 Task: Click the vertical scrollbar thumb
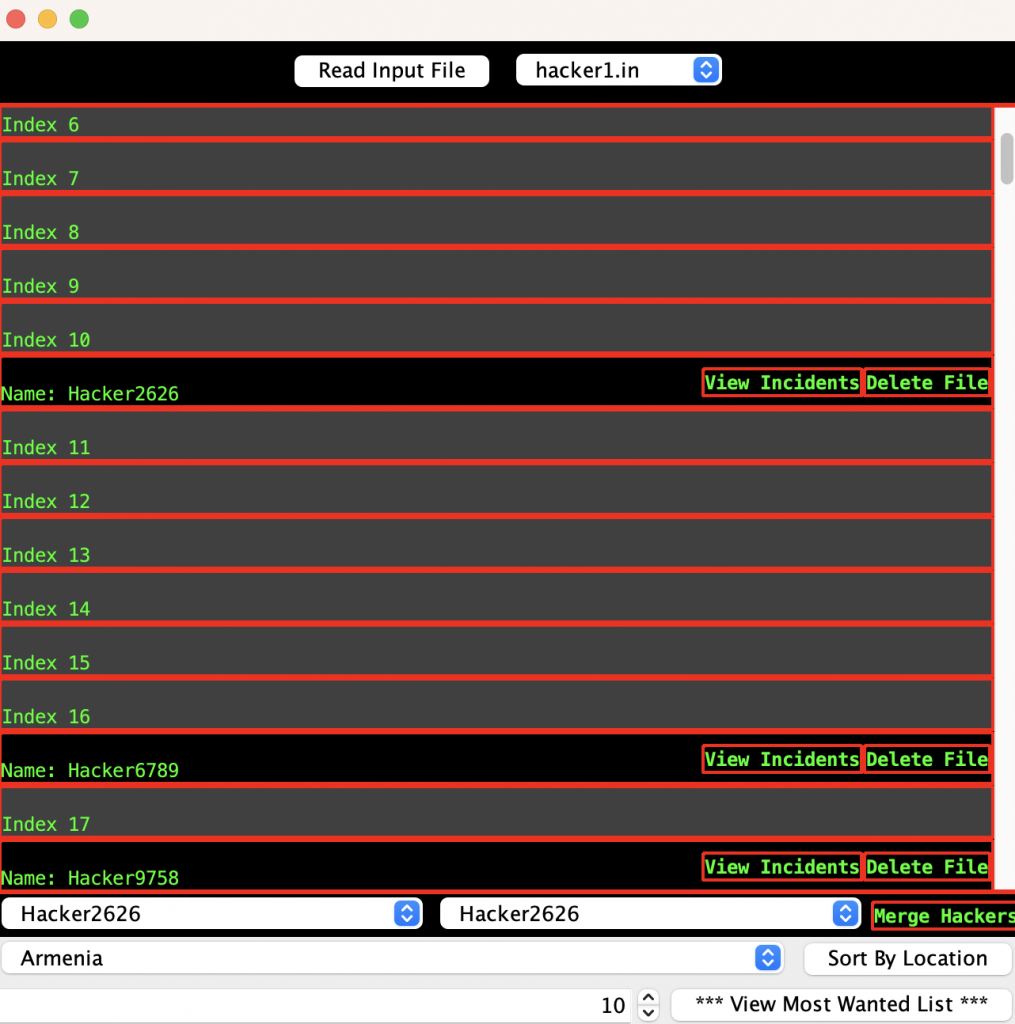point(1006,158)
